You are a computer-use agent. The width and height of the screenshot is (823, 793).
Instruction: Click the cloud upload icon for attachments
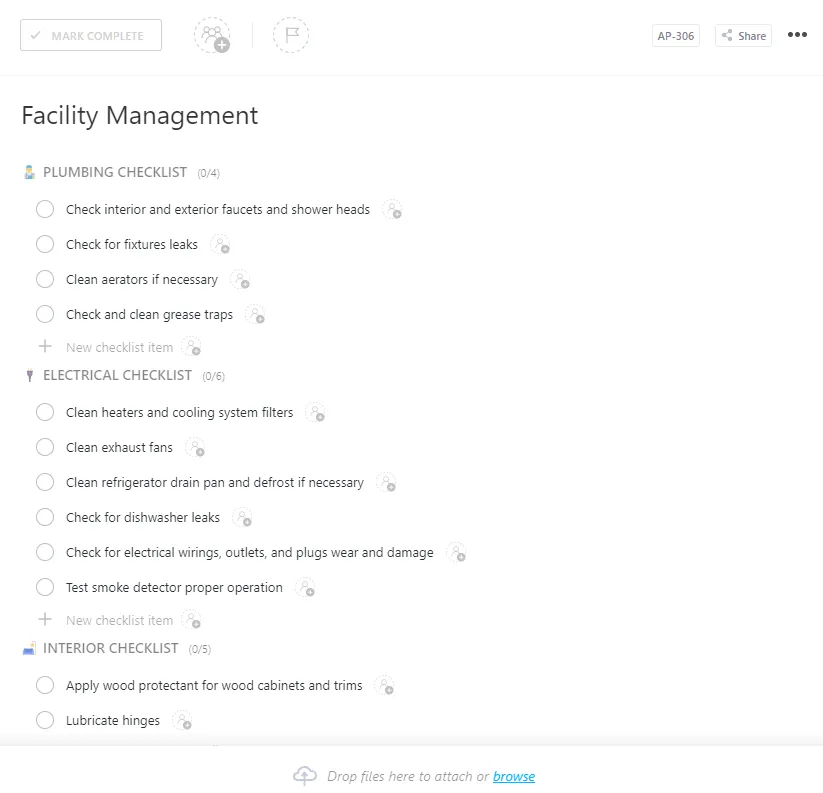(x=305, y=775)
